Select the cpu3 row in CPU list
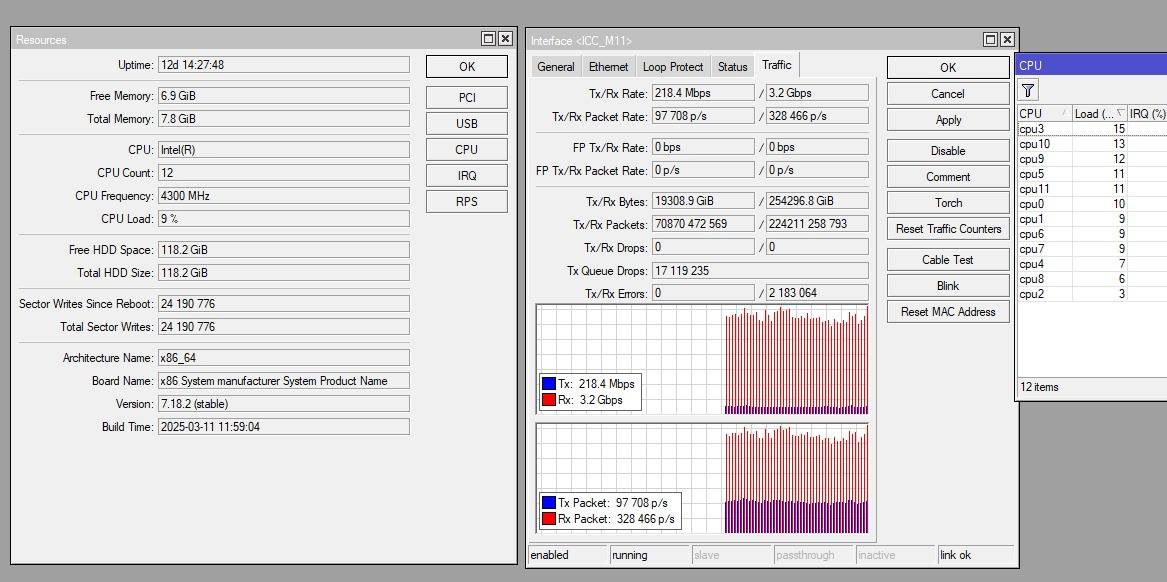 pyautogui.click(x=1092, y=129)
